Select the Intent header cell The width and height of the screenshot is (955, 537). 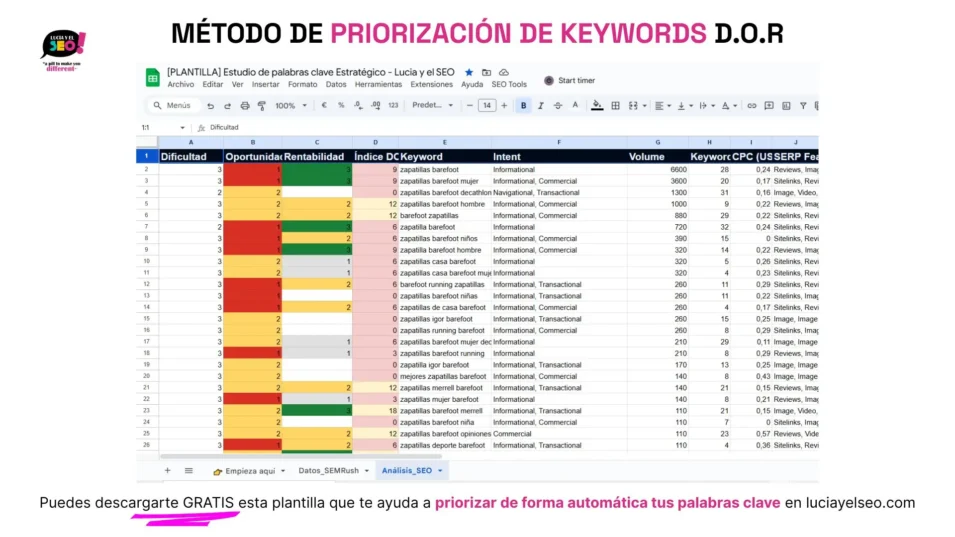tap(559, 156)
